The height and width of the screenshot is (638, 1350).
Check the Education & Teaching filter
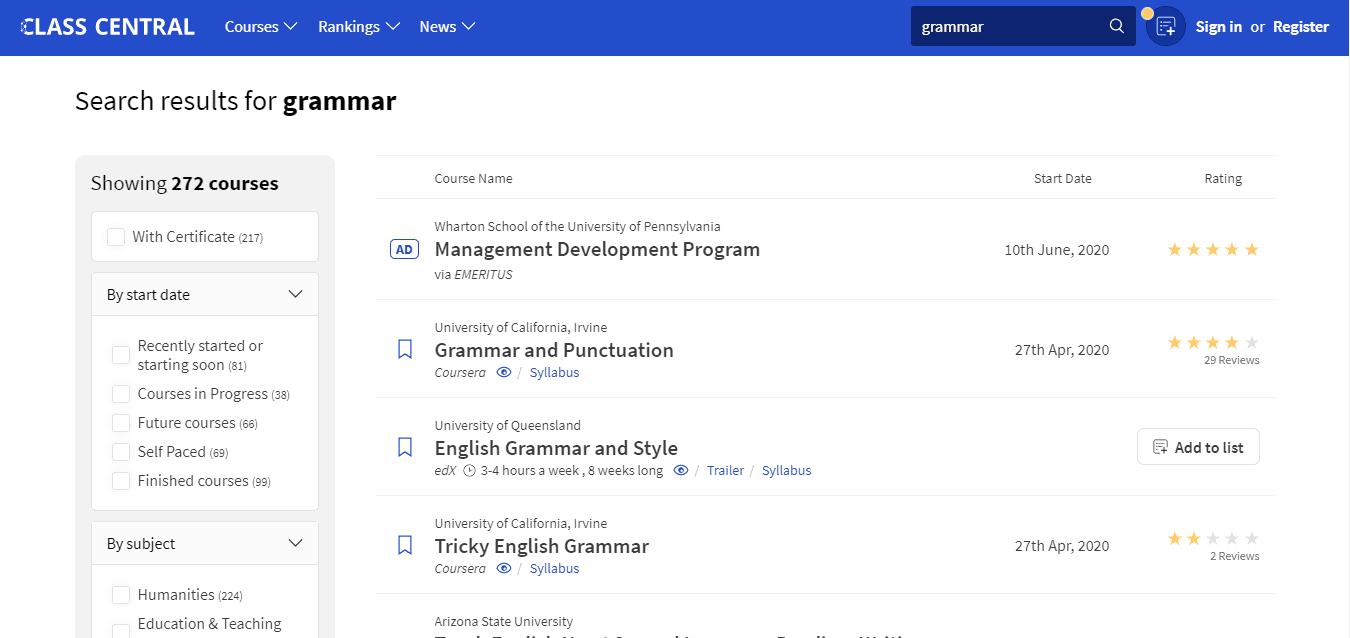121,632
